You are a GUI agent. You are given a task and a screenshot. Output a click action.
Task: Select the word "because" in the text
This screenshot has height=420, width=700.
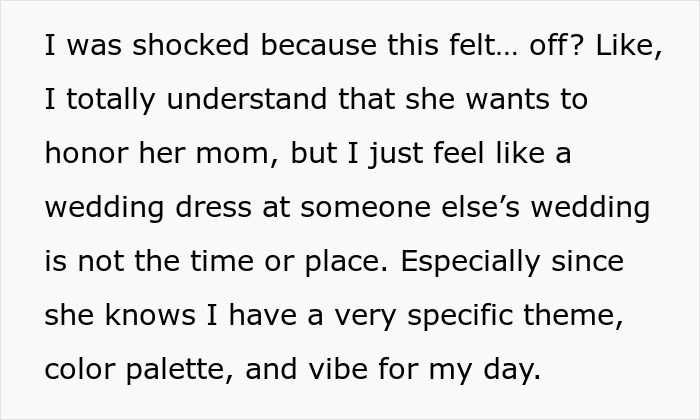[x=318, y=45]
